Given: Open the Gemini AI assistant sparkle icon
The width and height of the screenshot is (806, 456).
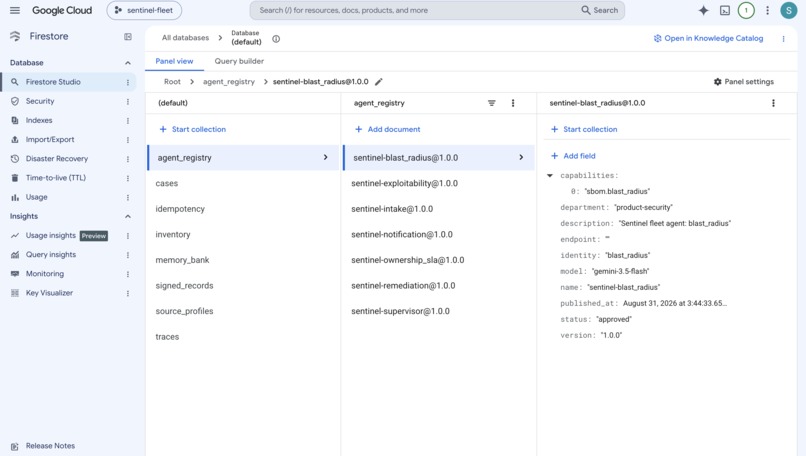Looking at the screenshot, I should pos(703,10).
